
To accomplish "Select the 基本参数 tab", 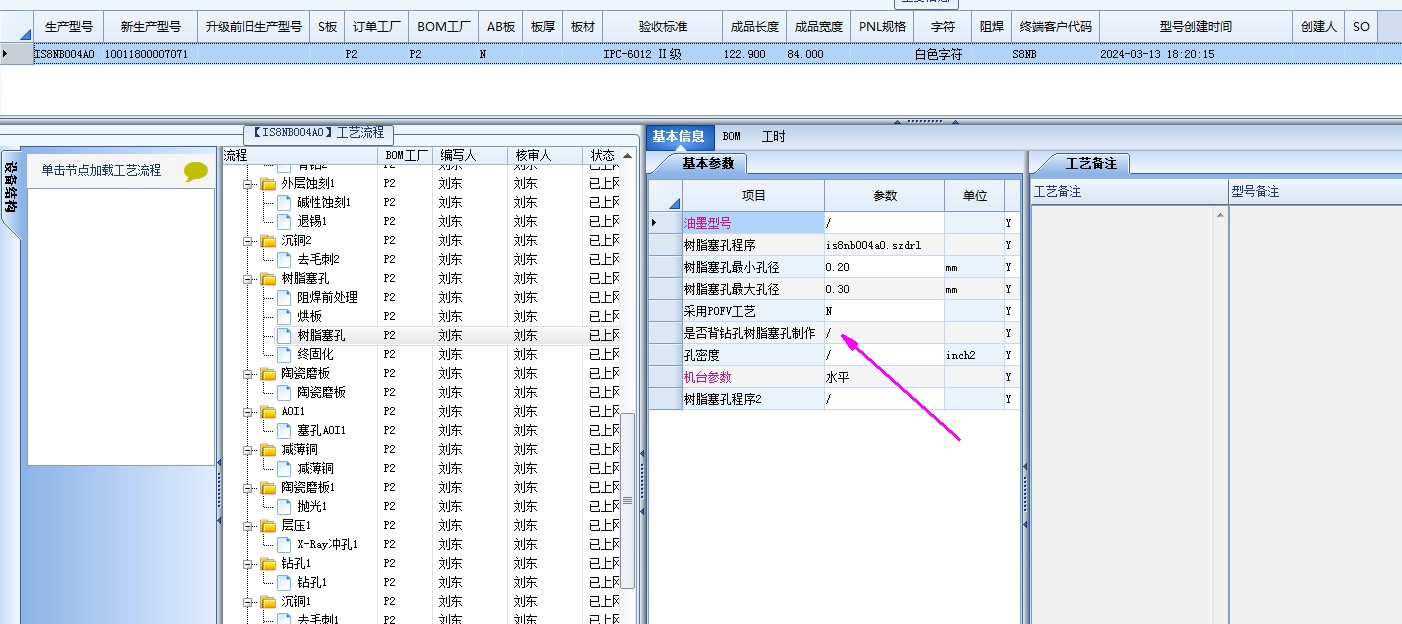I will [x=708, y=163].
